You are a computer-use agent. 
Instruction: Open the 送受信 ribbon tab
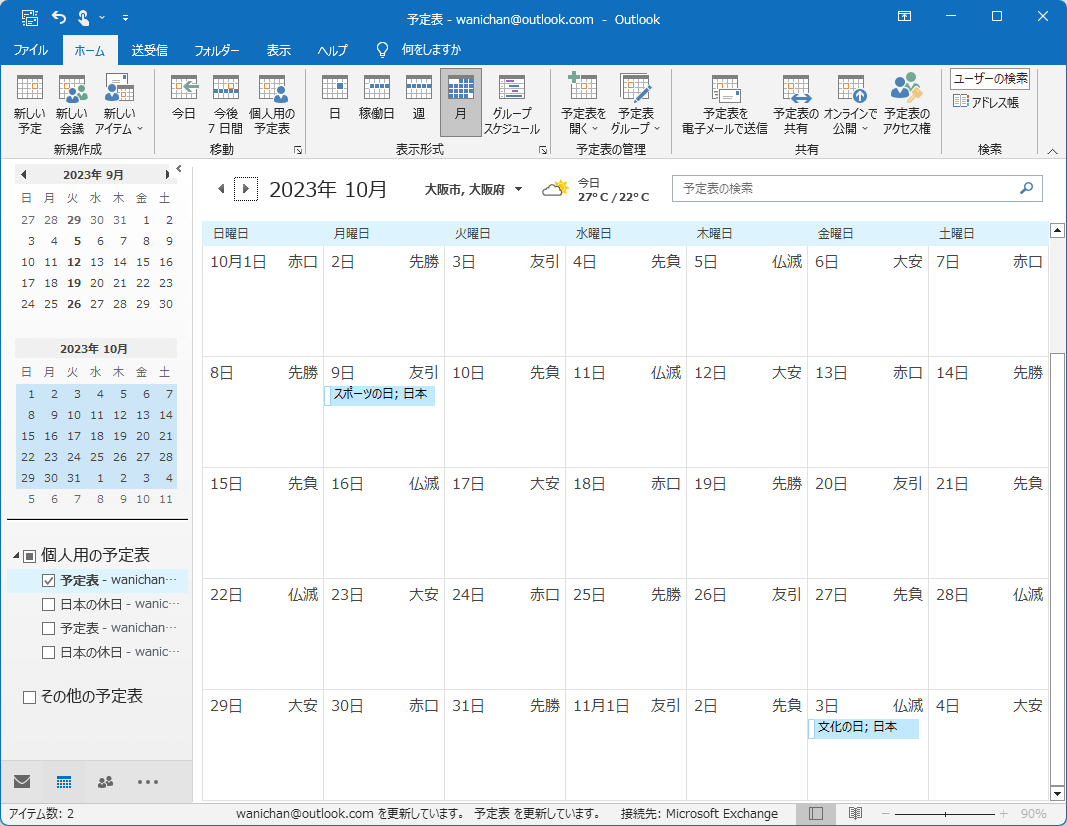(149, 50)
